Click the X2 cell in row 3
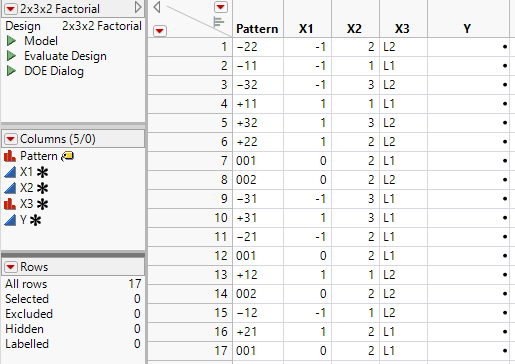Screen dimensions: 515x364 356,85
